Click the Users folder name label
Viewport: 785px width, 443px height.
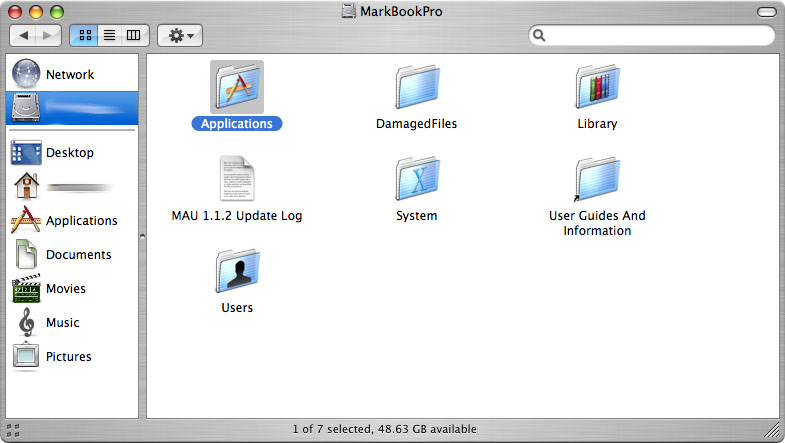point(237,308)
